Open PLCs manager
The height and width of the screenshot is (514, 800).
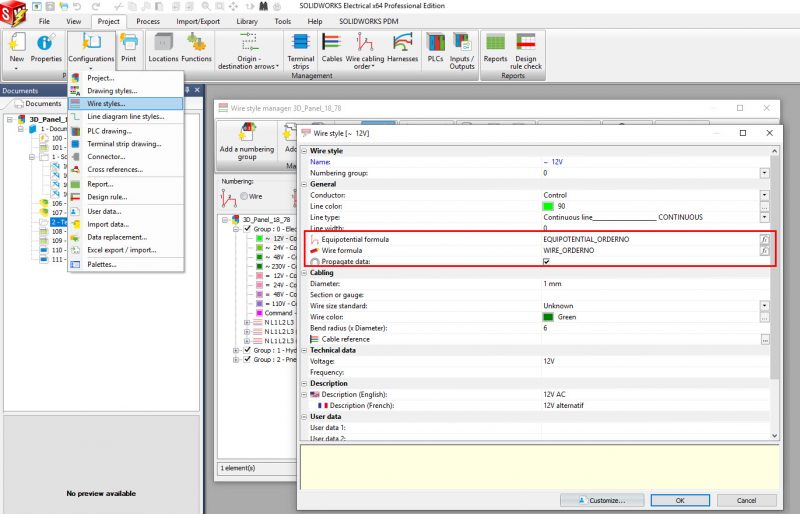point(435,48)
